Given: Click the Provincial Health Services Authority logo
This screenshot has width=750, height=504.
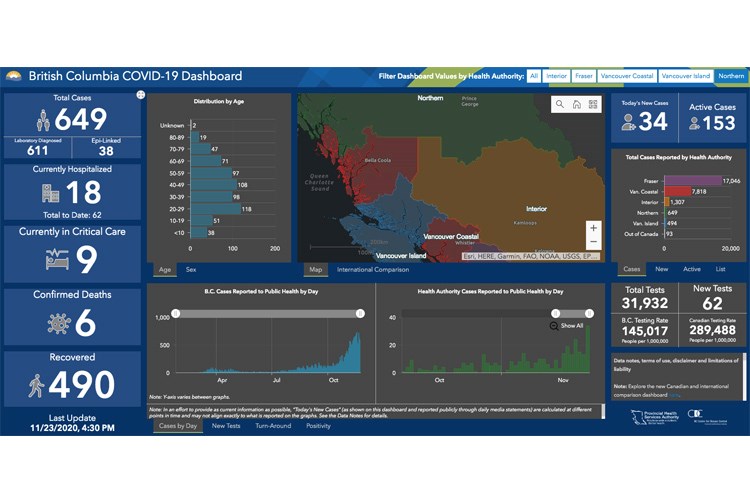Looking at the screenshot, I should [x=654, y=417].
